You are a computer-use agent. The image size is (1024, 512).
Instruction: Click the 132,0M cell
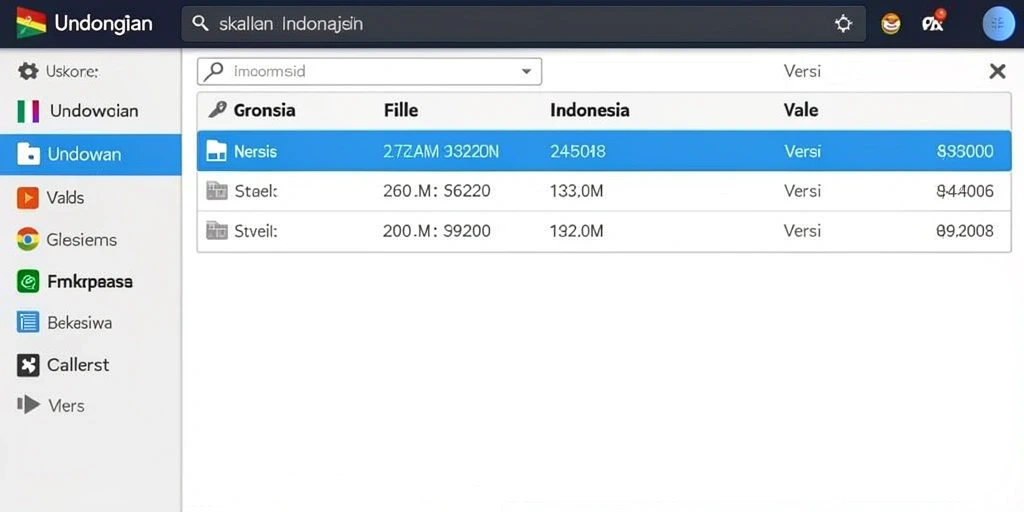coord(577,231)
